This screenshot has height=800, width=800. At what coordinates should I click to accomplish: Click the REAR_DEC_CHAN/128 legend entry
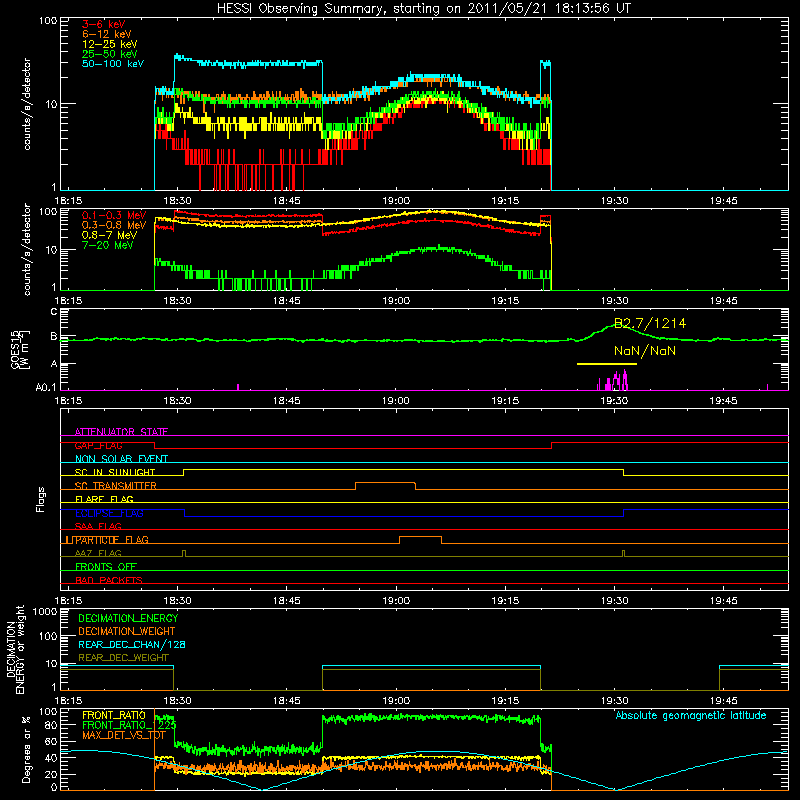[x=132, y=644]
